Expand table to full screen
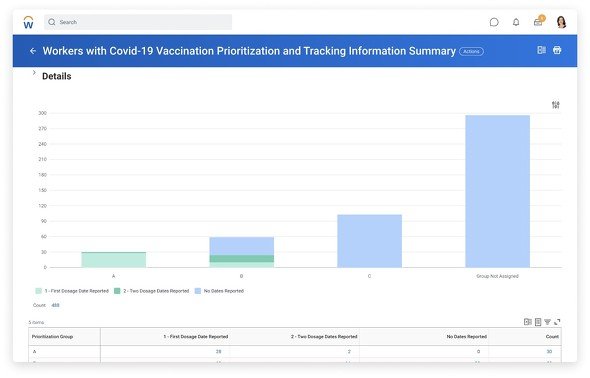Viewport: 590px width, 378px height. (x=557, y=322)
